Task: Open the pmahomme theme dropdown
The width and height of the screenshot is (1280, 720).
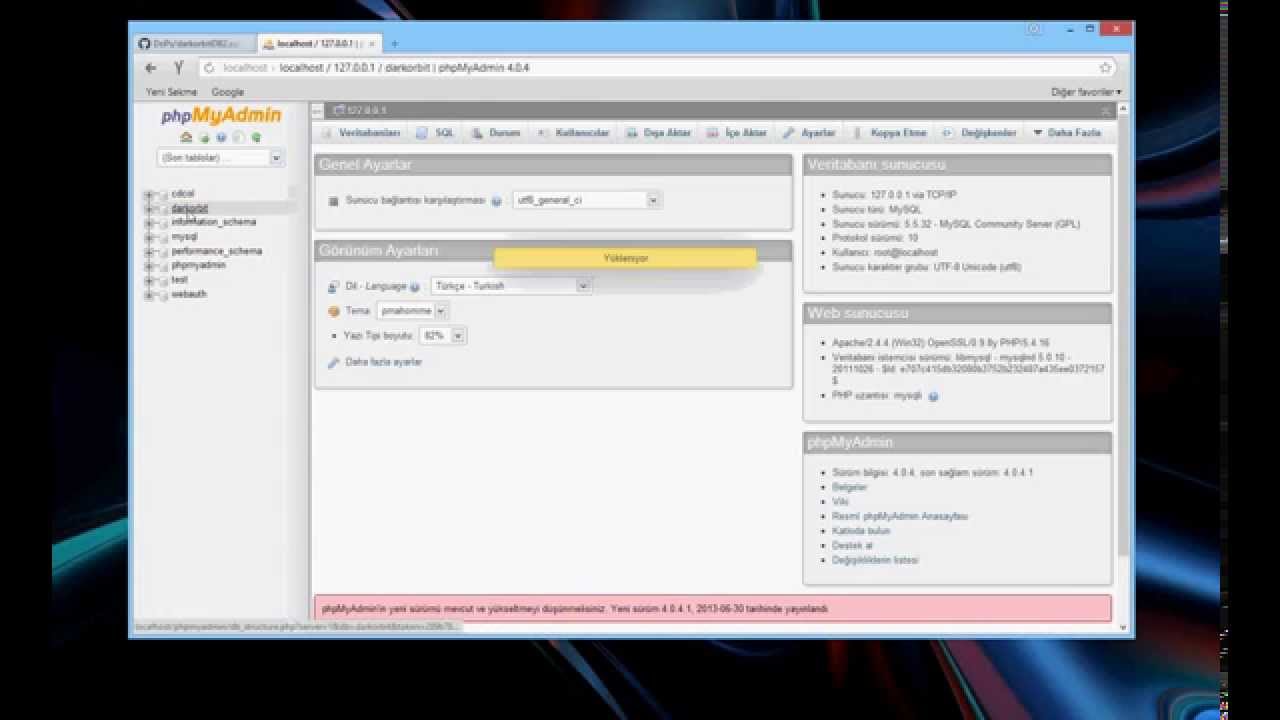Action: point(412,311)
